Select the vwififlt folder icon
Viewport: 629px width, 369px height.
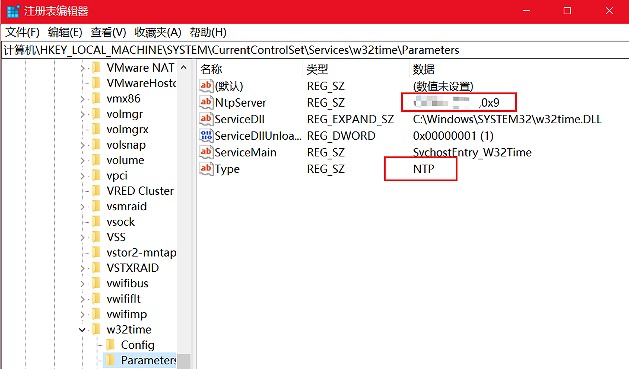96,299
